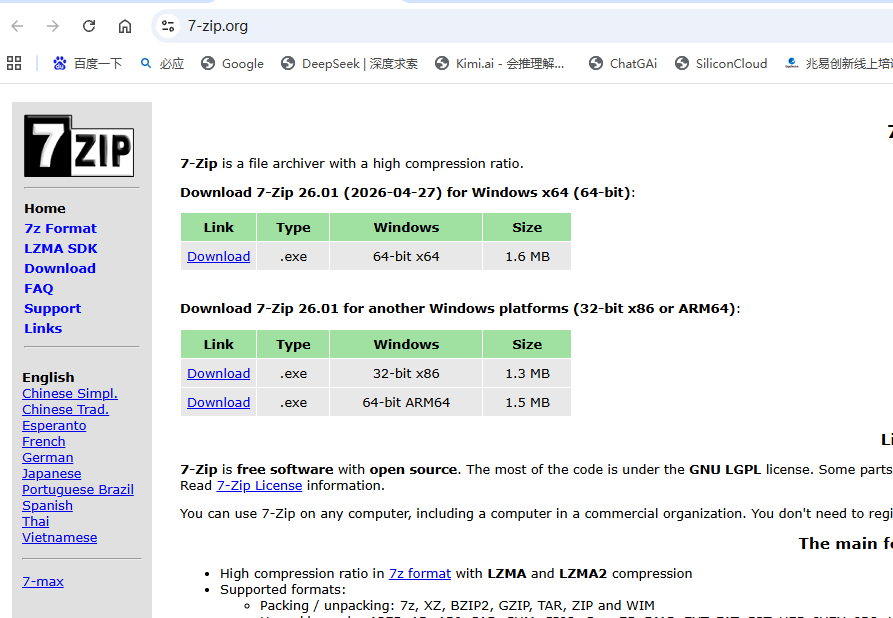Image resolution: width=893 pixels, height=618 pixels.
Task: Switch language to Vietnamese
Action: (60, 537)
